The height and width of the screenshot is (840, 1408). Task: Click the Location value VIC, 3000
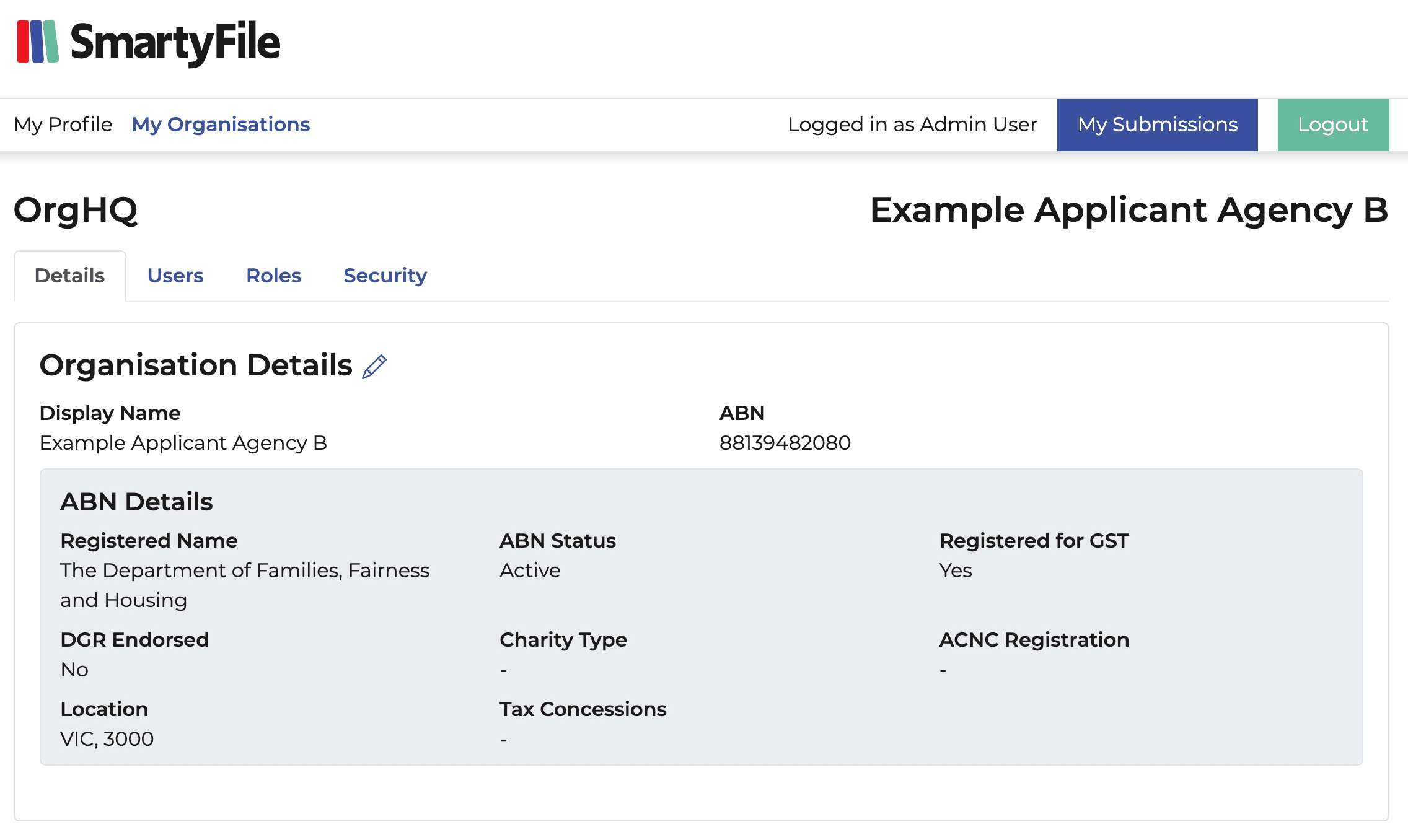[107, 738]
